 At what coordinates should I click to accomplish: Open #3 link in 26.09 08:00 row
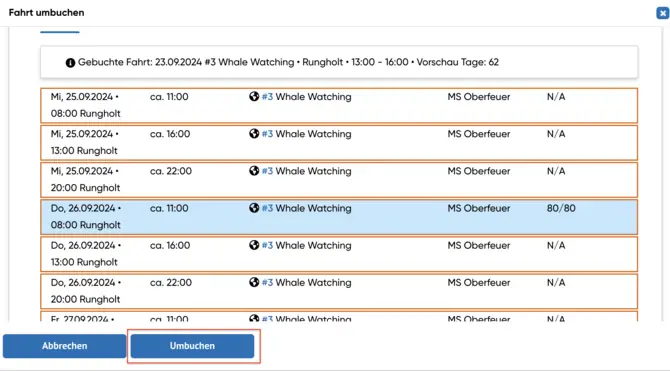tap(267, 208)
